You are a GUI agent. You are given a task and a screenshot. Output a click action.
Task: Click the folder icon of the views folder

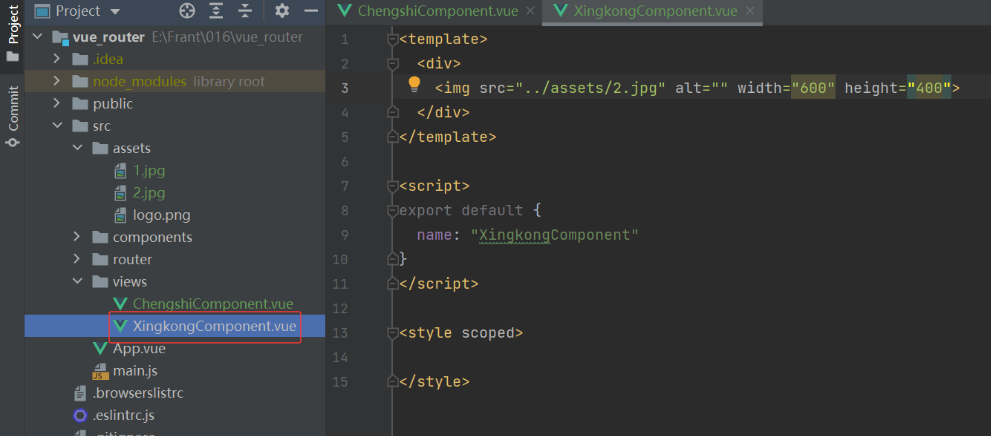click(x=100, y=281)
